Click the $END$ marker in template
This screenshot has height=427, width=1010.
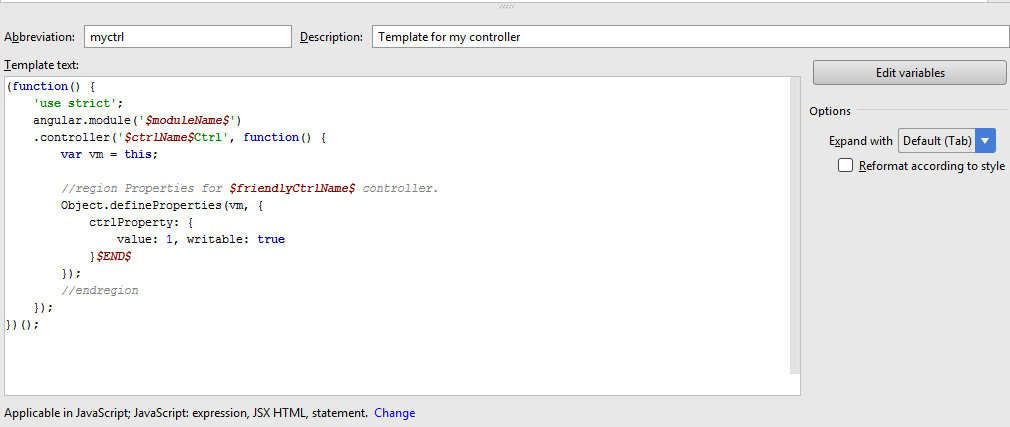pyautogui.click(x=113, y=256)
